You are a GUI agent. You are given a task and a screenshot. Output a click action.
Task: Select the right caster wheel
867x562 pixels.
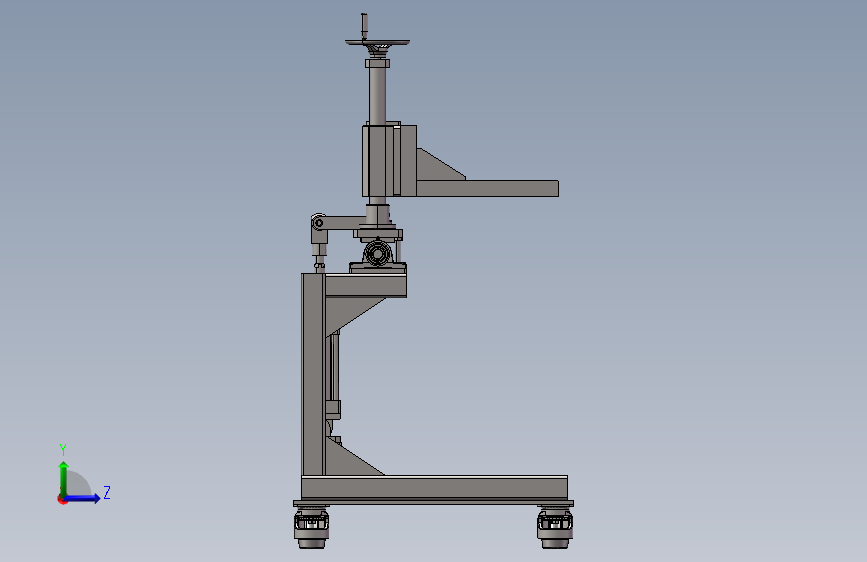coord(555,528)
